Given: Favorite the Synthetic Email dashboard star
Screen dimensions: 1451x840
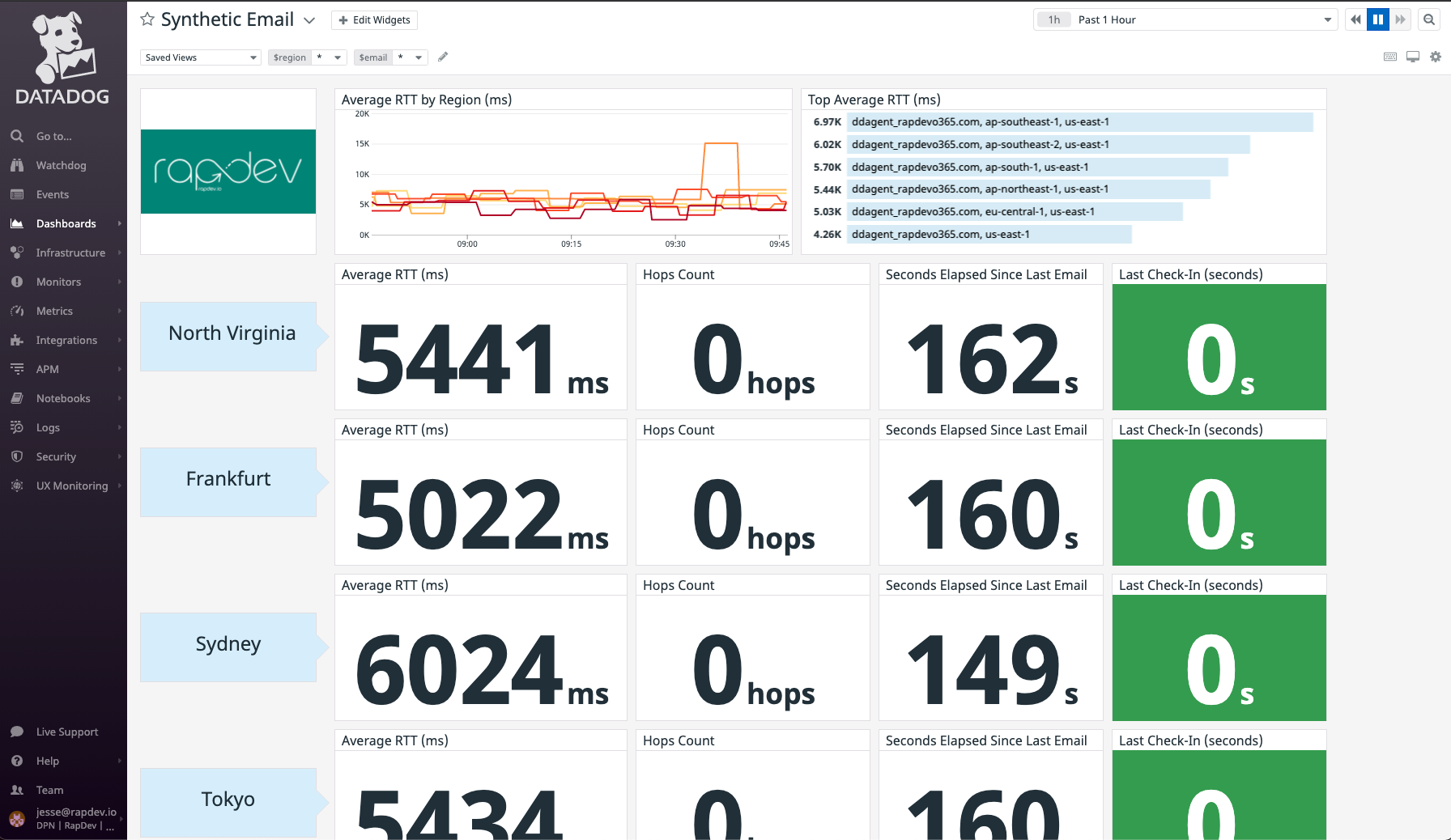Looking at the screenshot, I should click(x=147, y=19).
